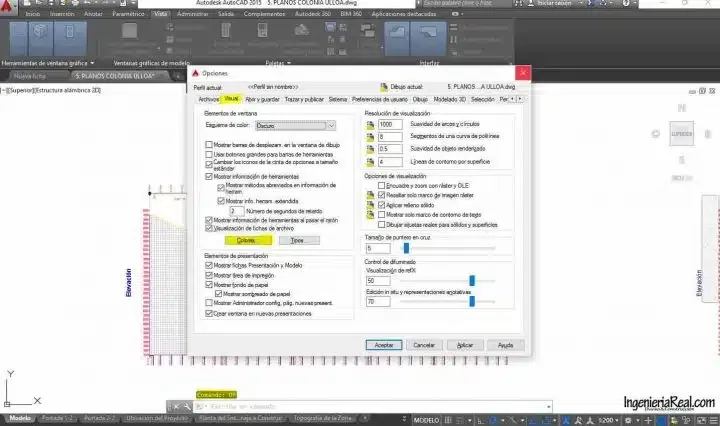Toggle the ViewCube button in ribbon
This screenshot has width=720, height=426.
point(40,39)
